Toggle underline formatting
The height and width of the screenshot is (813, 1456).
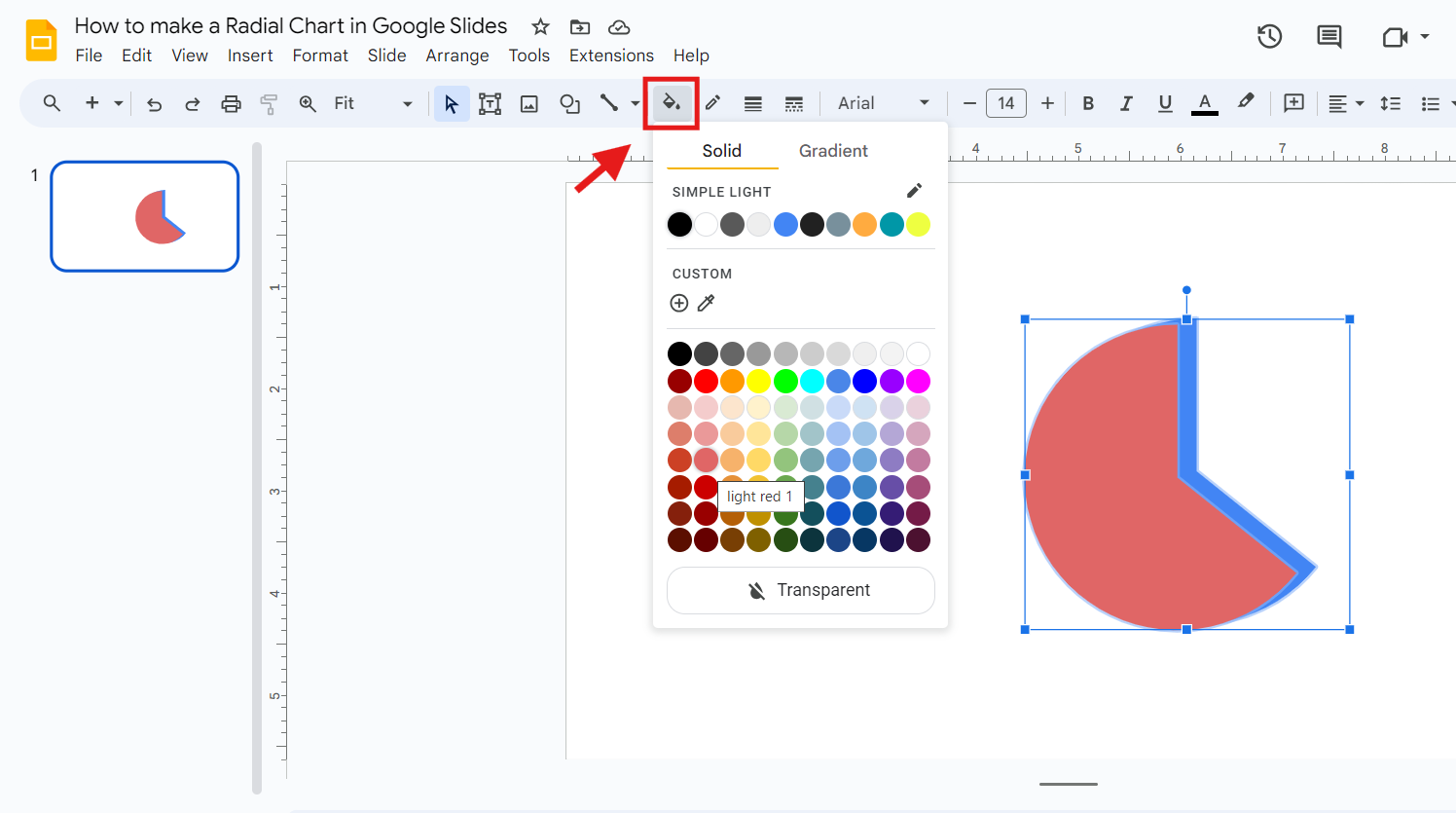click(x=1165, y=103)
